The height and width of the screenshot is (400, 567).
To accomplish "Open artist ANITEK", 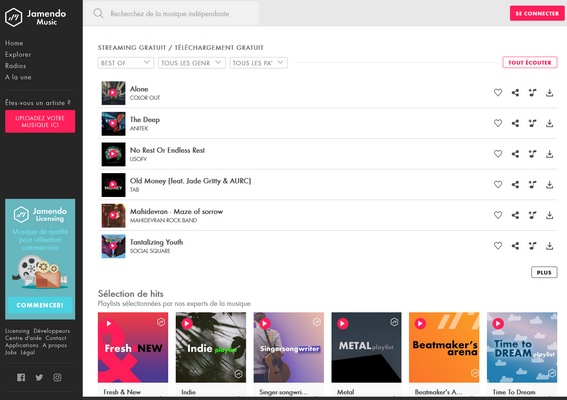I will (139, 129).
